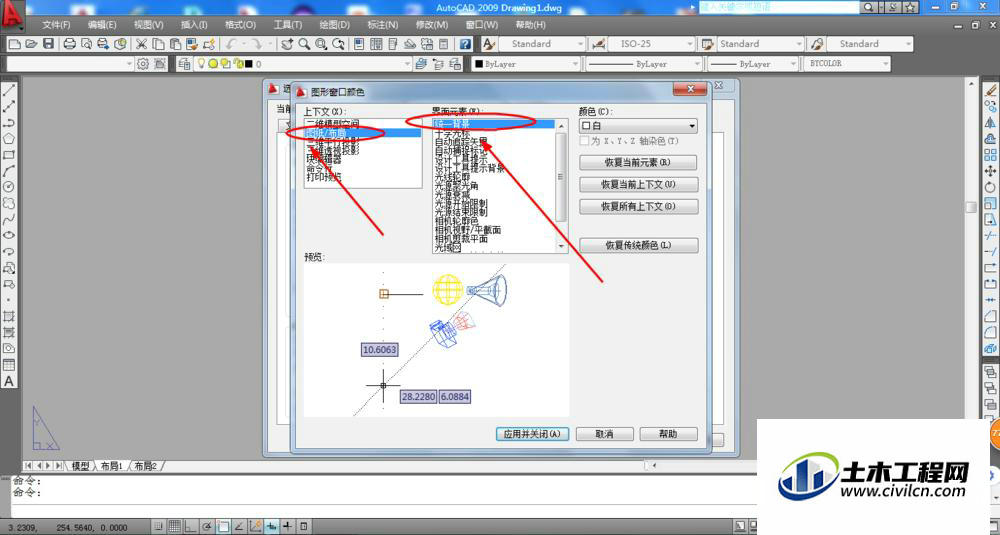
Task: Save the drawing with floppy icon
Action: pos(48,44)
